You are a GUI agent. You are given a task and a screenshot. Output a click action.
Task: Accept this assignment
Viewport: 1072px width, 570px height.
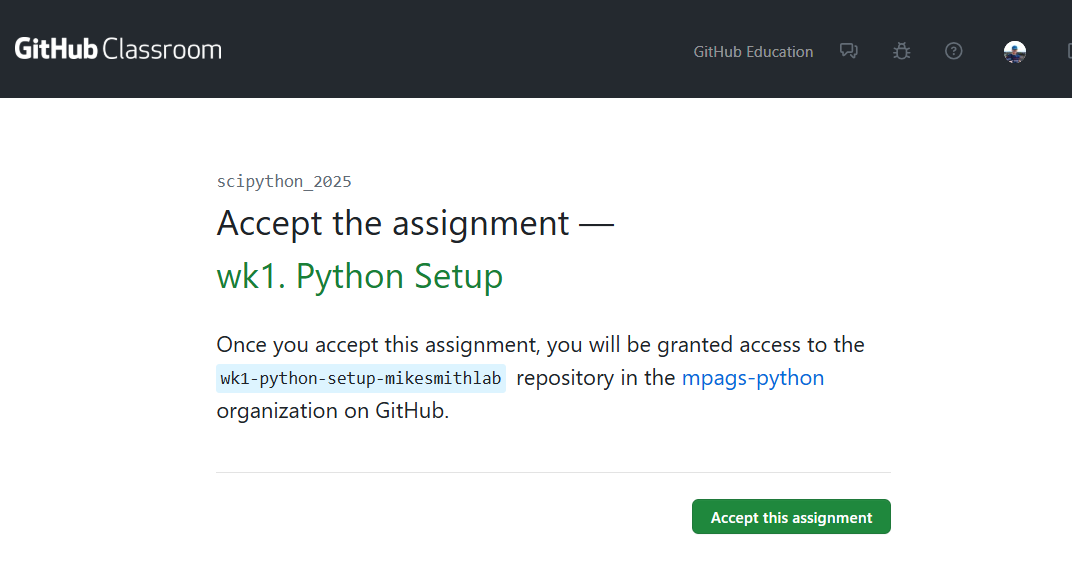pyautogui.click(x=791, y=517)
